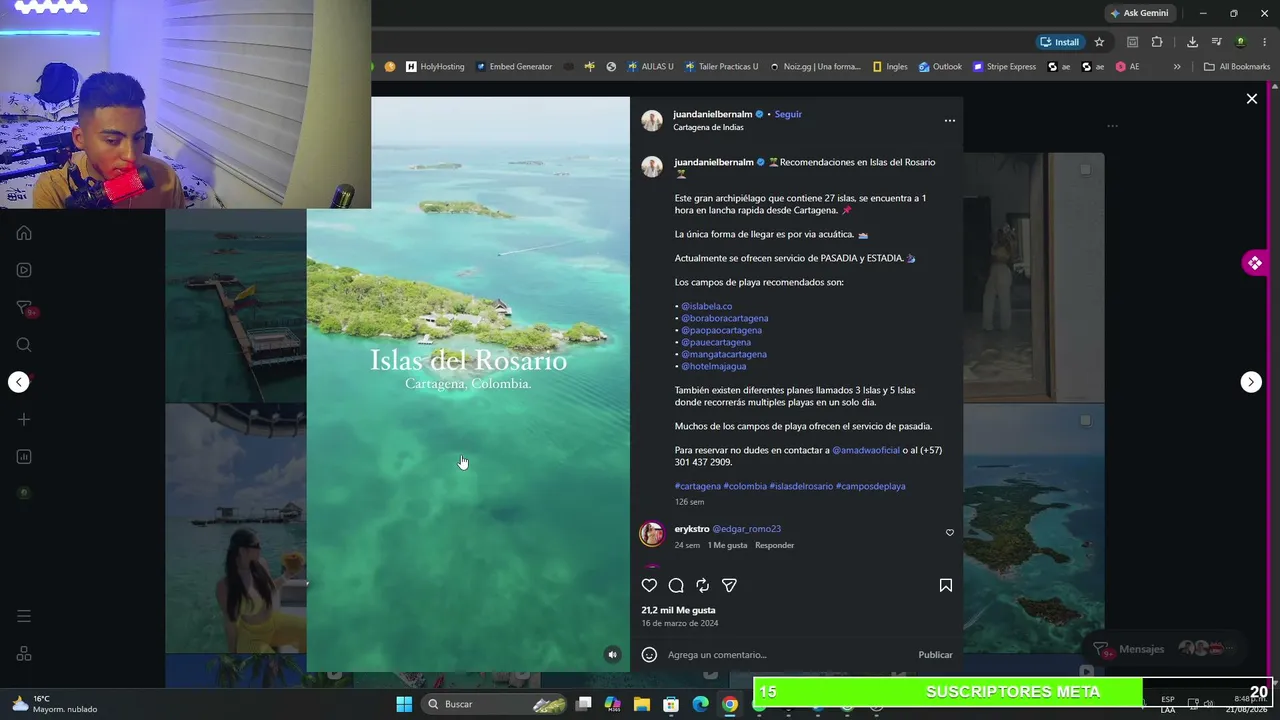Open File Explorer from the taskbar
Screen dimensions: 1280x720
click(x=642, y=704)
